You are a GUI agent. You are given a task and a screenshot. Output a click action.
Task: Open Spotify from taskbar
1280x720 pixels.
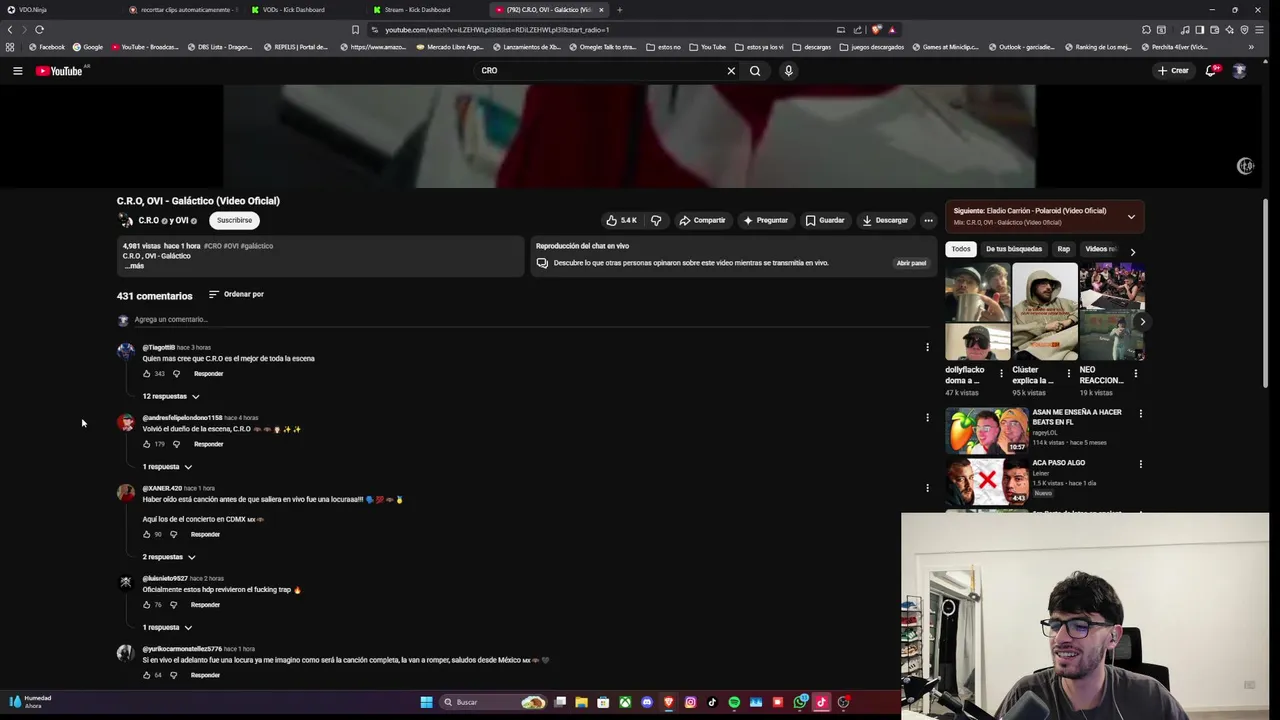click(x=734, y=702)
